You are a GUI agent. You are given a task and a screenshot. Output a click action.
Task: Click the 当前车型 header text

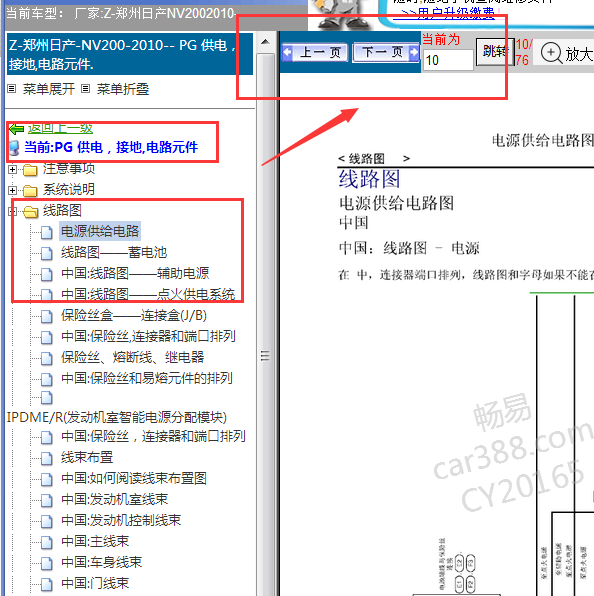click(x=121, y=14)
